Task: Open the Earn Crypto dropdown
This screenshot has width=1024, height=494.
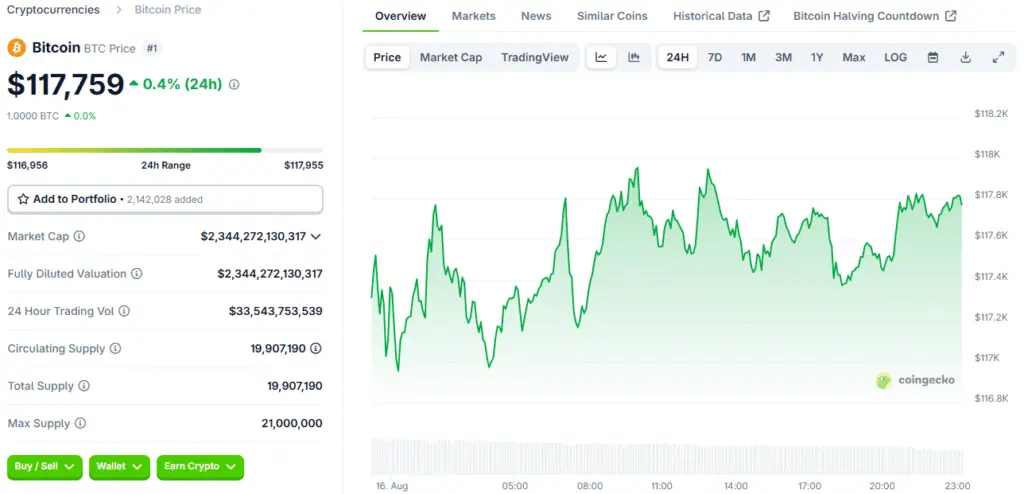Action: (x=200, y=467)
